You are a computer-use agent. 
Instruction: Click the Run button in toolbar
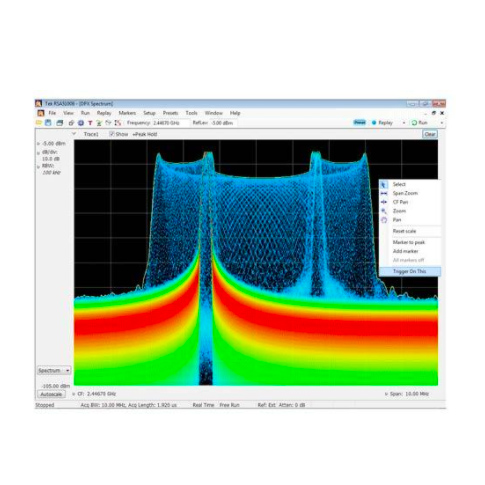pos(420,123)
